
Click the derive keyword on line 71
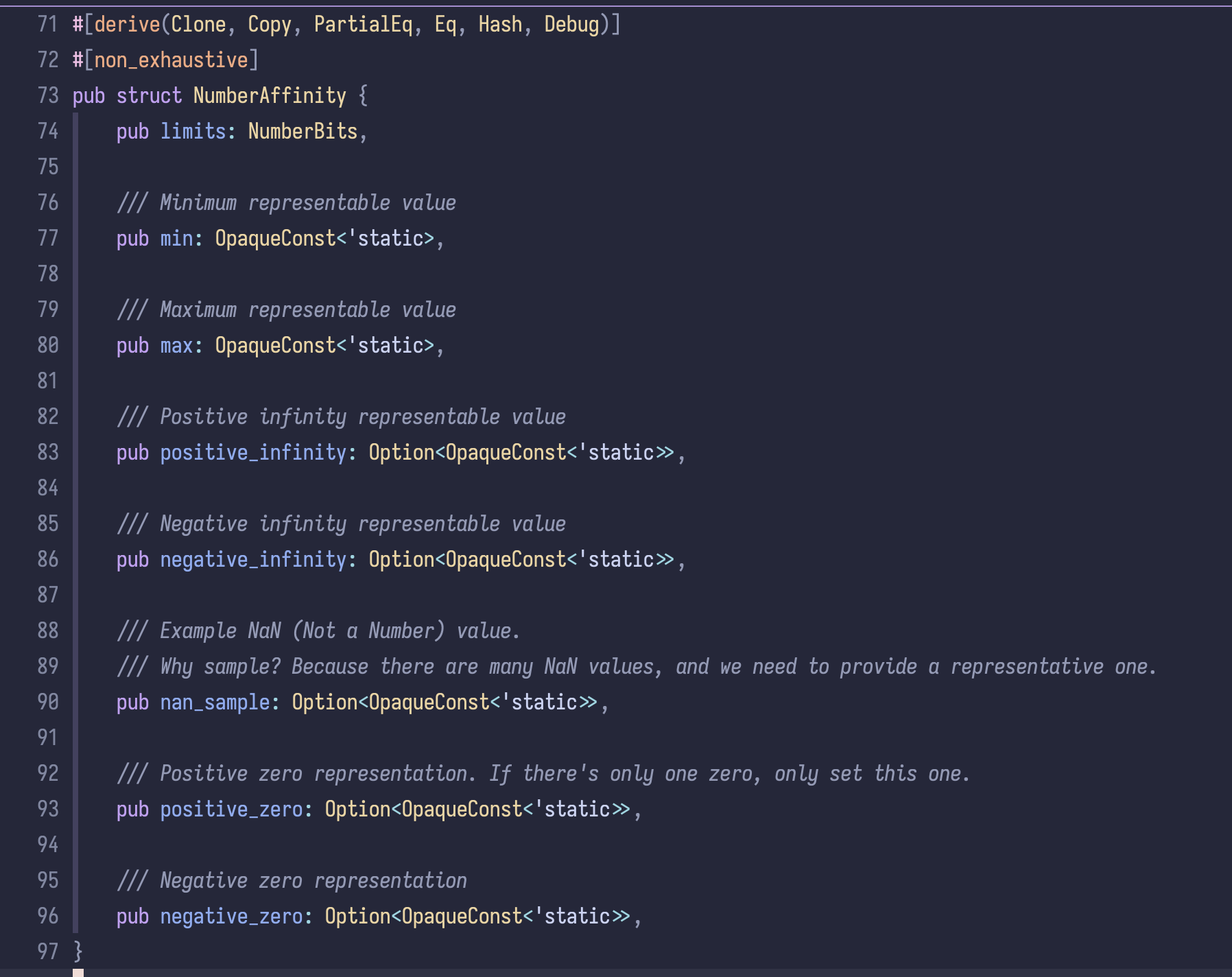click(127, 24)
